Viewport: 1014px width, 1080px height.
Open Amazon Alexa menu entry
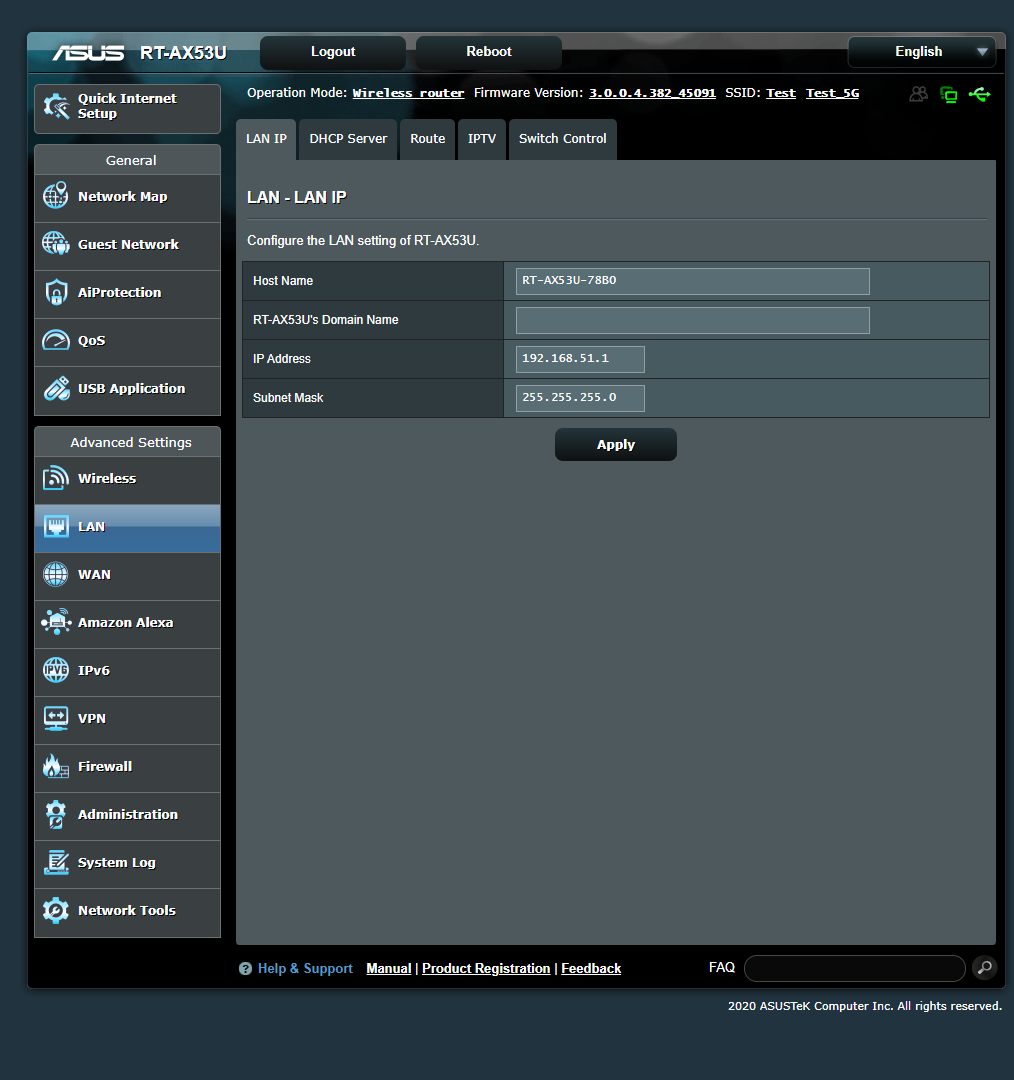click(127, 624)
